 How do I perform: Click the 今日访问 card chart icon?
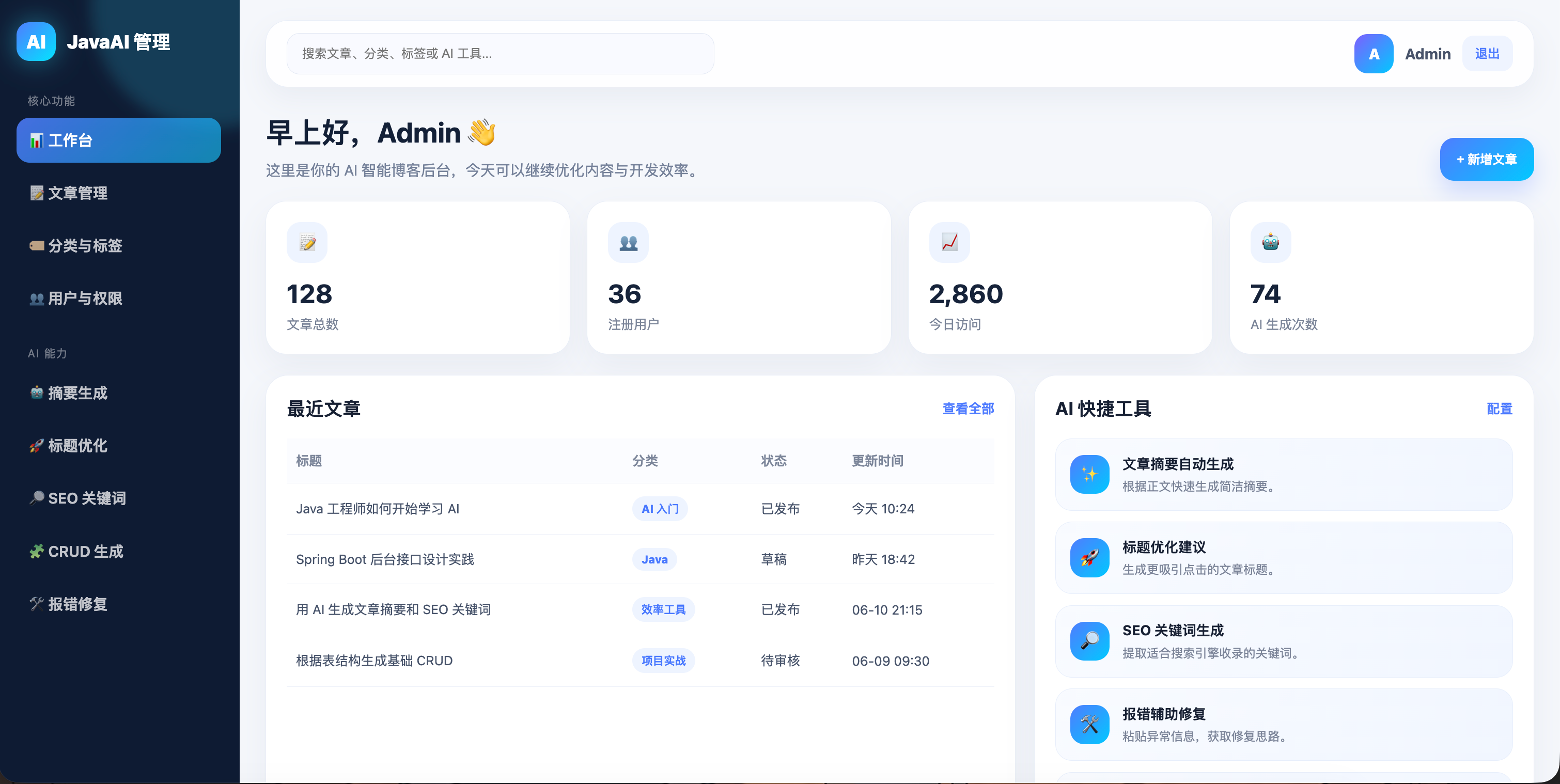pyautogui.click(x=949, y=243)
